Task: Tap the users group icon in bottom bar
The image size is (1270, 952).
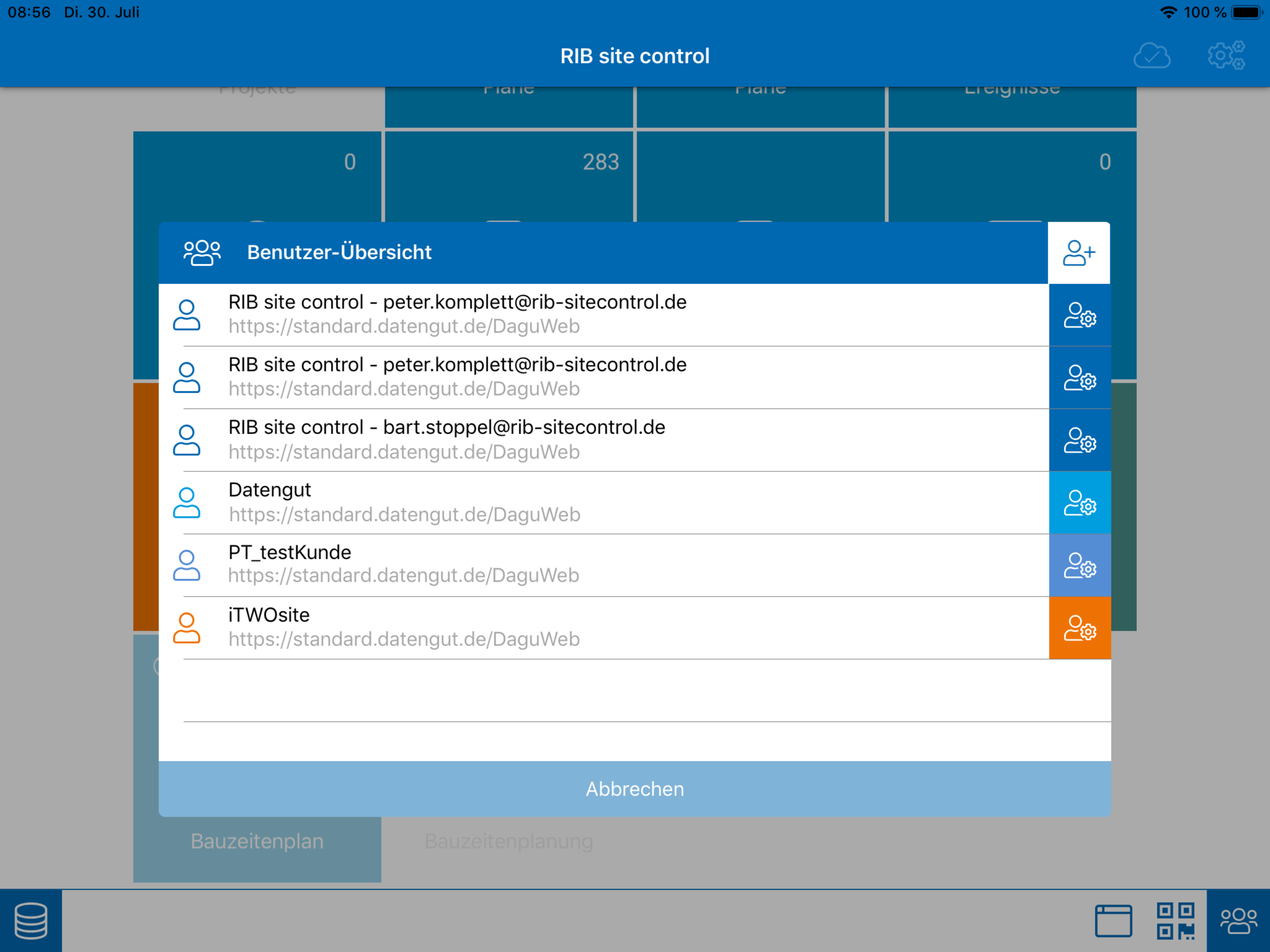Action: (1238, 921)
